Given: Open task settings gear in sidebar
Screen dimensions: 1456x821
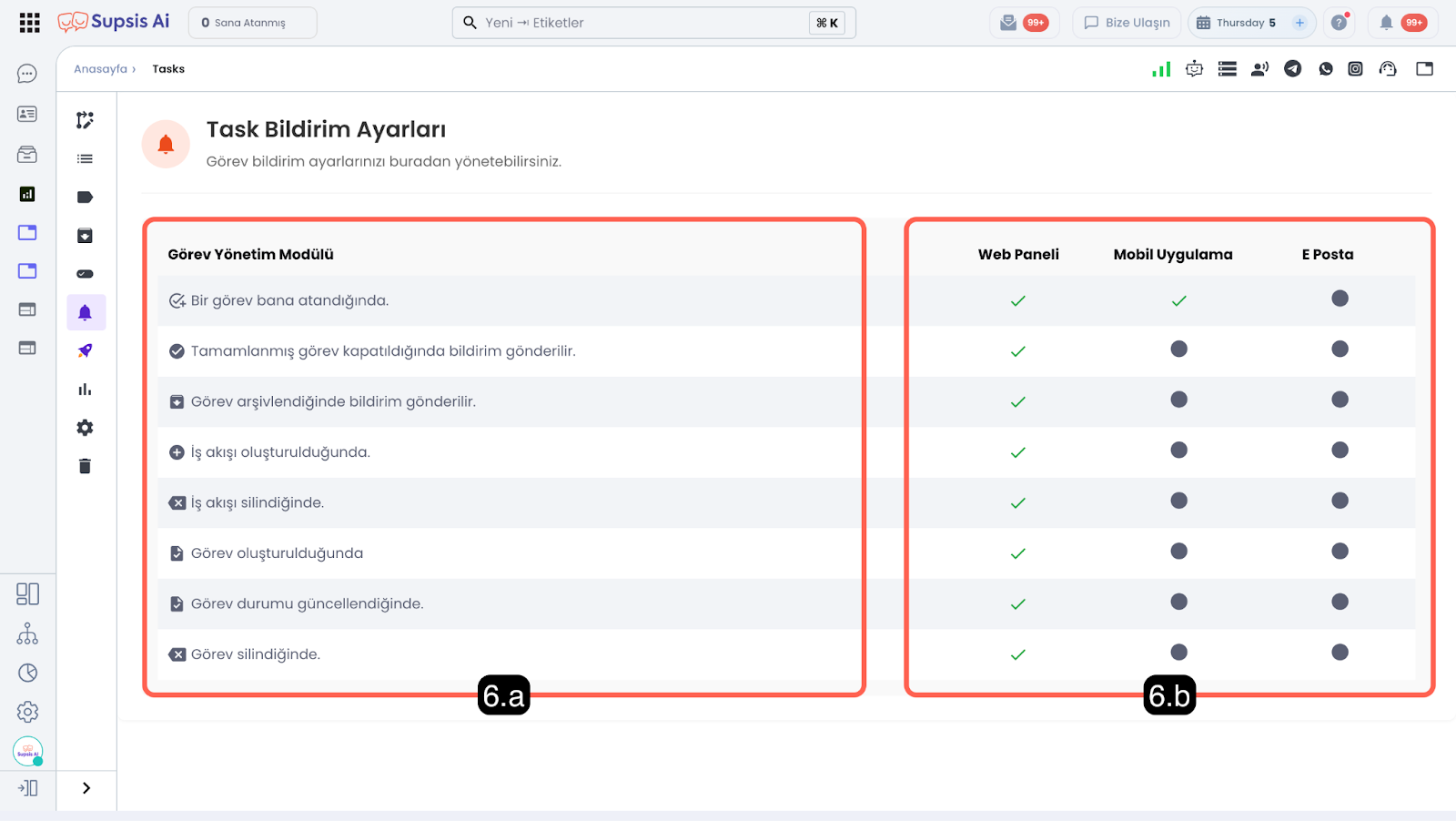Looking at the screenshot, I should click(85, 428).
